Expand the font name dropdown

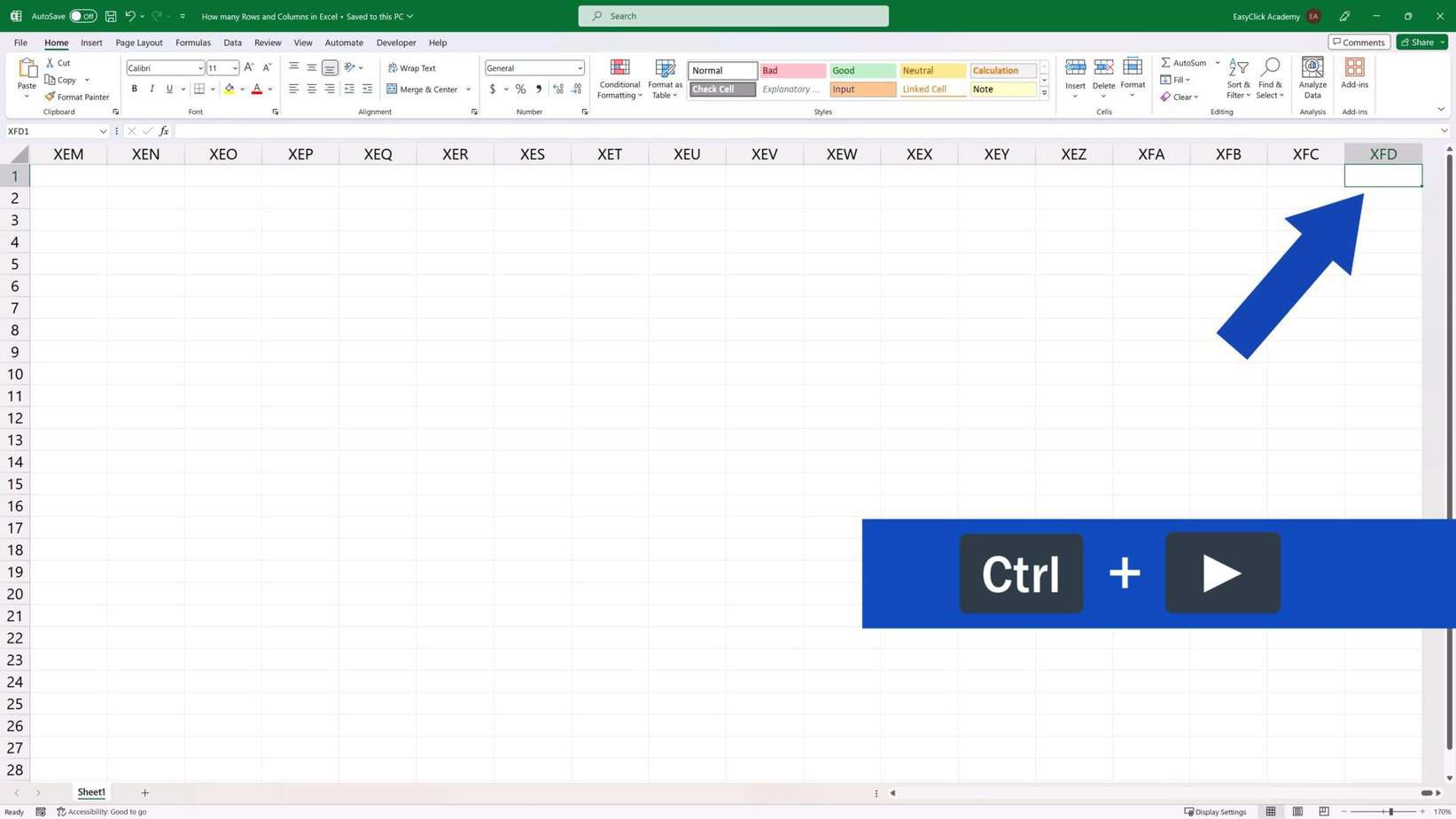point(200,68)
